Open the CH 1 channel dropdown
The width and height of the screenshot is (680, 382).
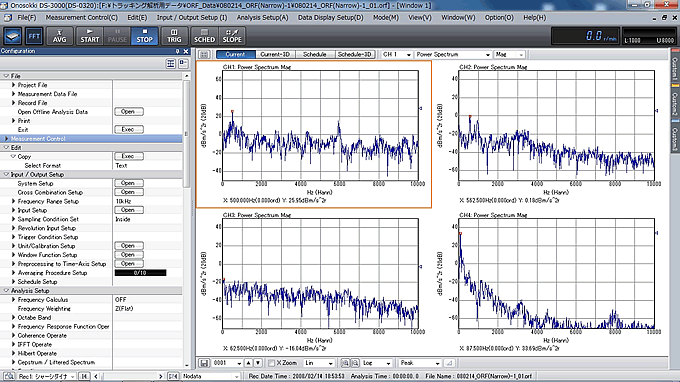tap(397, 55)
